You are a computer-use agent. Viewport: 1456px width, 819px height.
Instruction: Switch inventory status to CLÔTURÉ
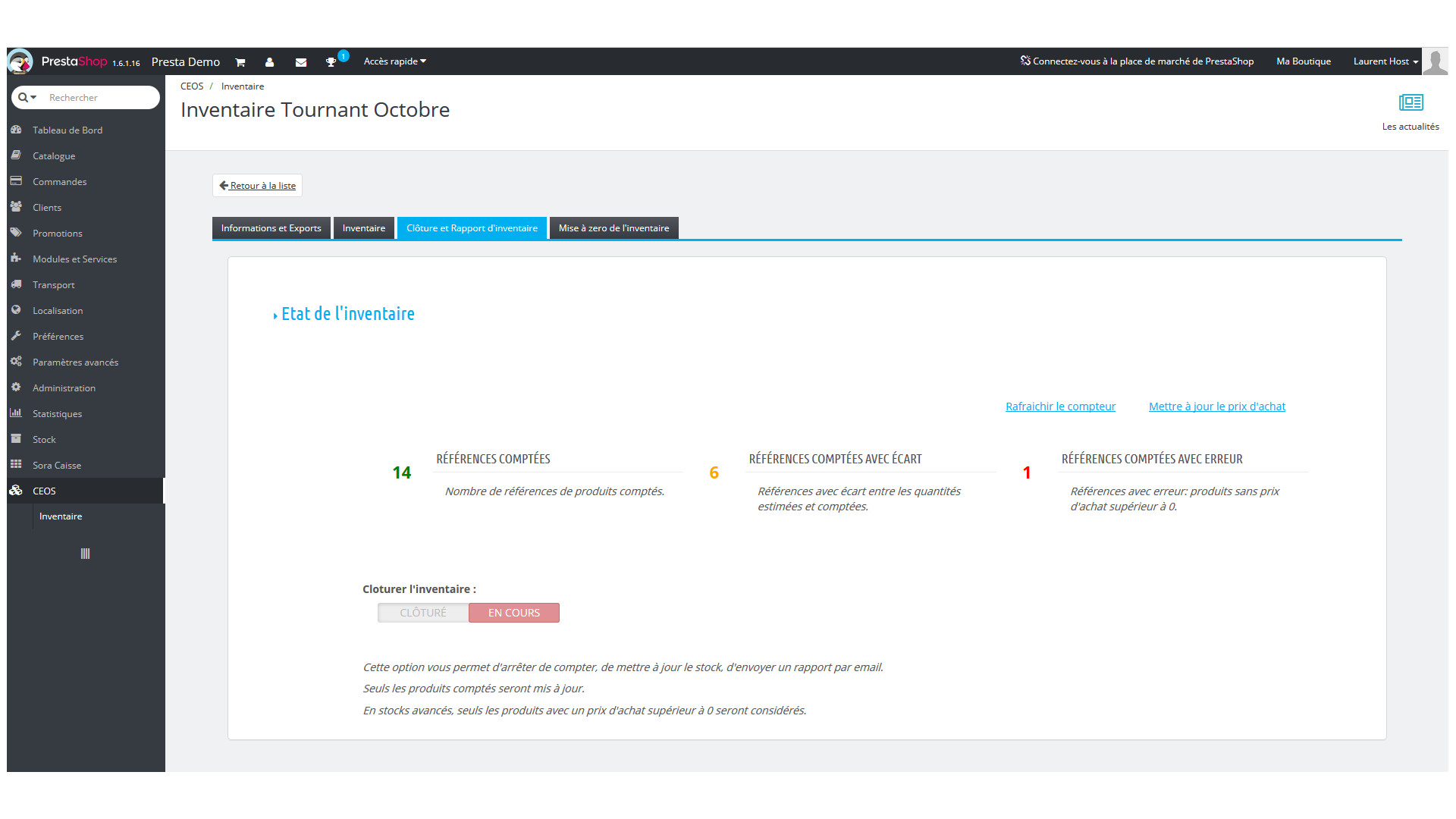click(x=423, y=613)
